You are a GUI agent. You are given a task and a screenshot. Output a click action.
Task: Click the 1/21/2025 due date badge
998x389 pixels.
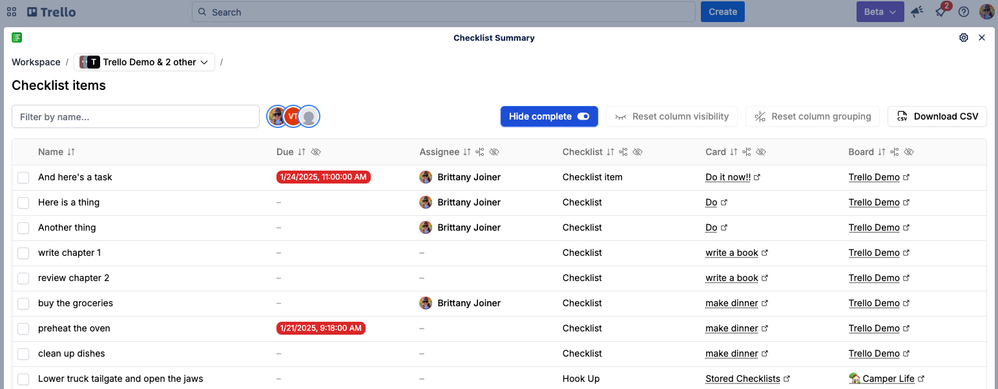tap(321, 329)
